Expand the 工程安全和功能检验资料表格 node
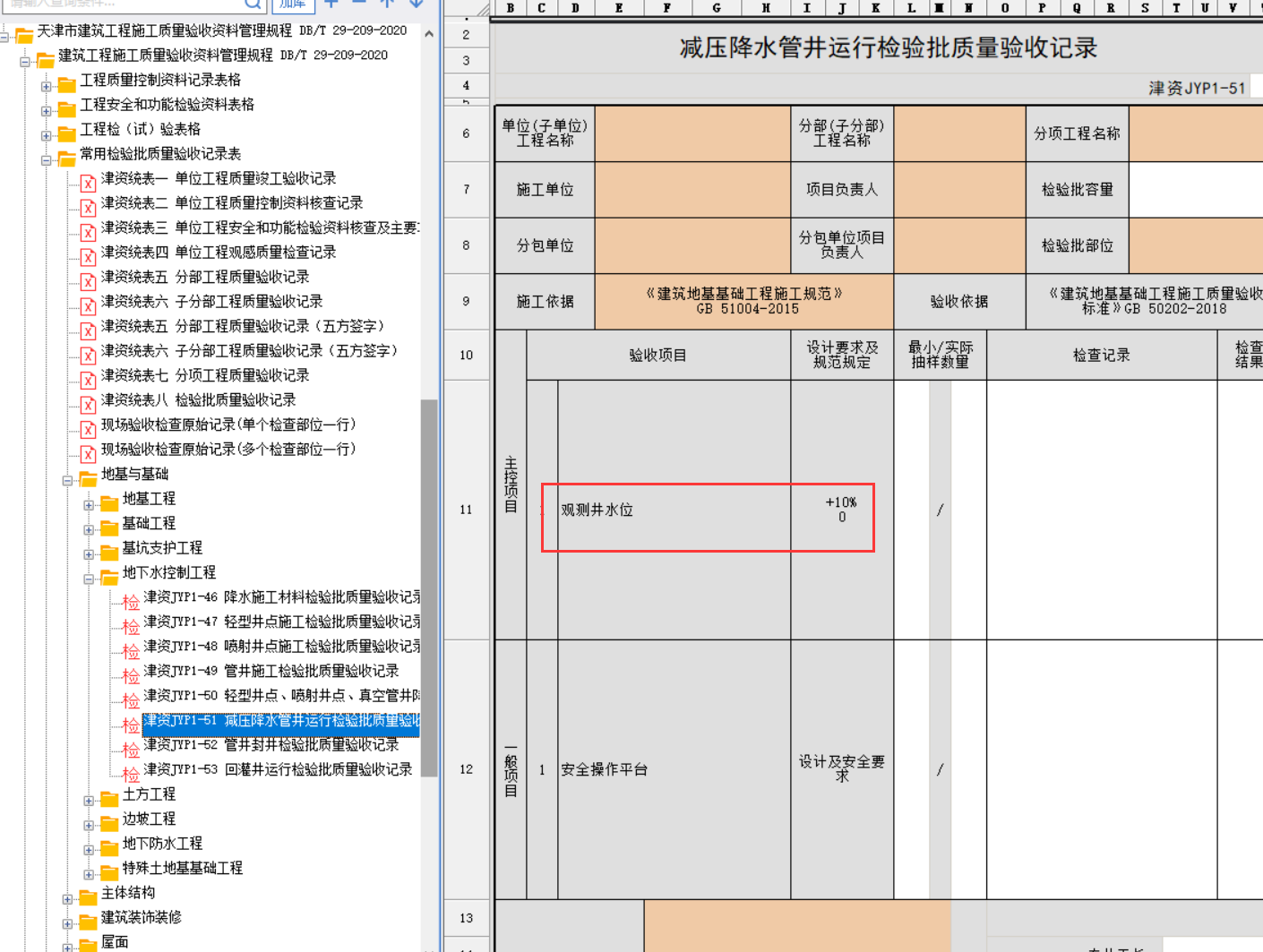This screenshot has height=952, width=1263. tap(46, 112)
